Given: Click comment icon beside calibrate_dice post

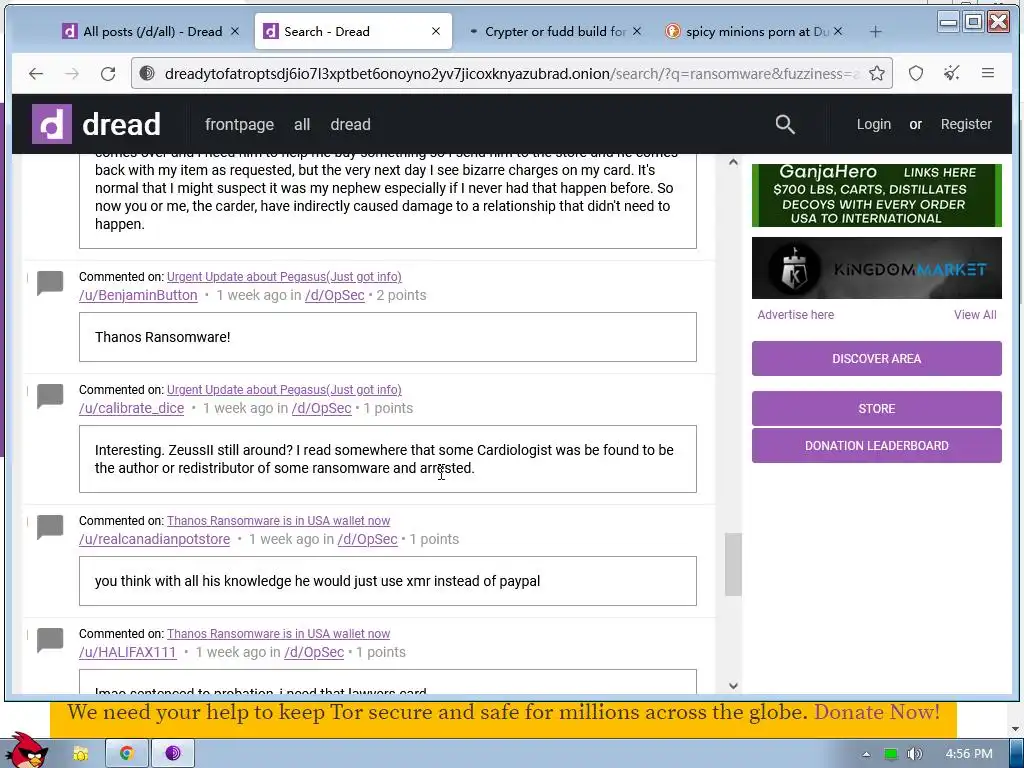Looking at the screenshot, I should pos(50,396).
